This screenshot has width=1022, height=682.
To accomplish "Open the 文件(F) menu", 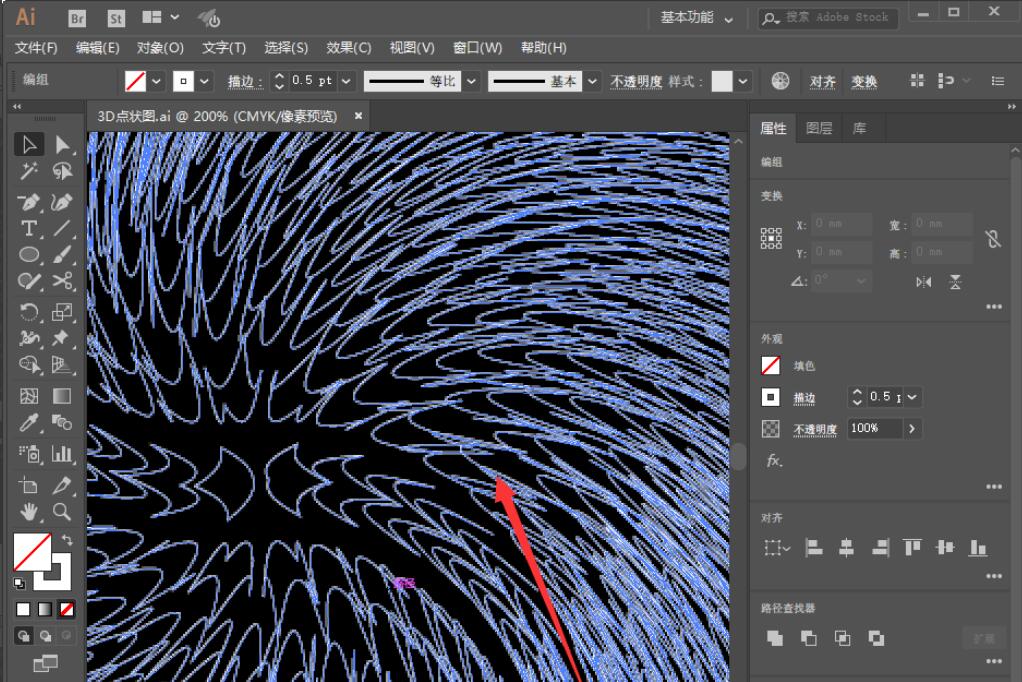I will coord(36,48).
